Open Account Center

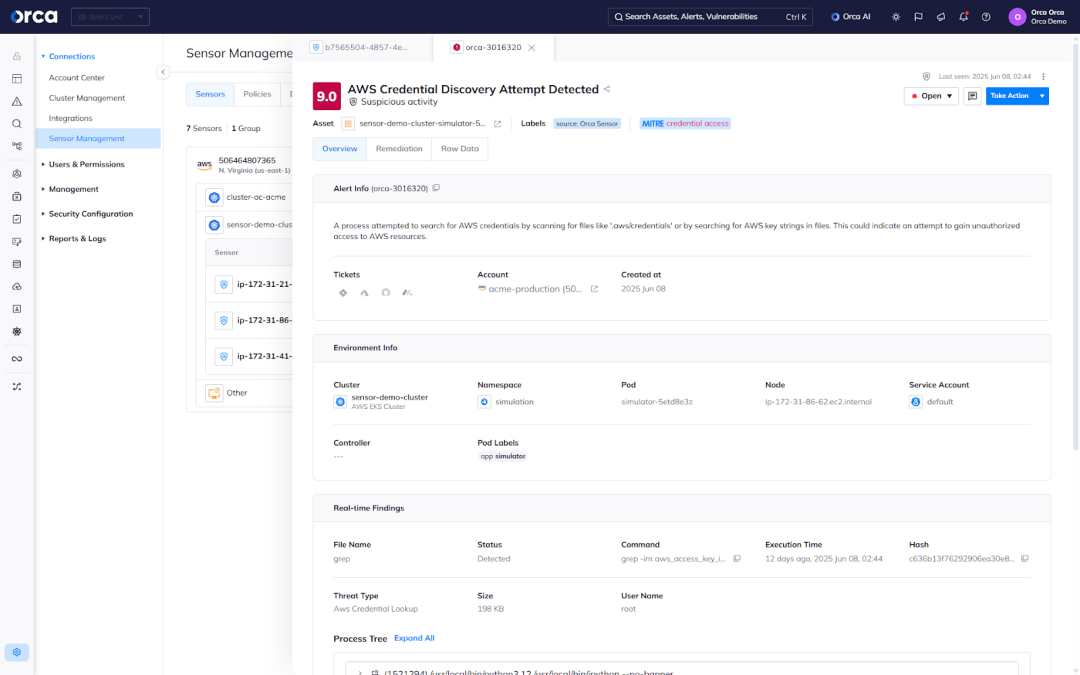(76, 78)
